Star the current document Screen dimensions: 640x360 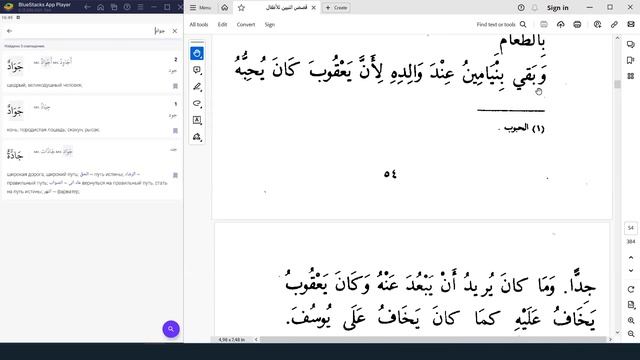241,8
